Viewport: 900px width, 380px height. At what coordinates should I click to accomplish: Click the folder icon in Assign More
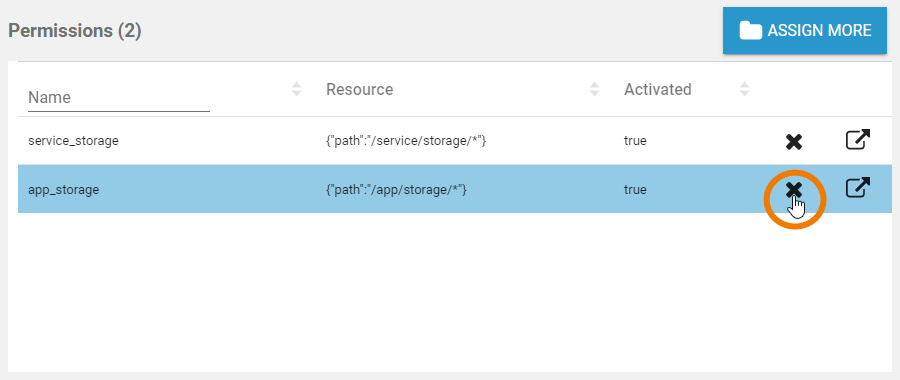click(750, 30)
